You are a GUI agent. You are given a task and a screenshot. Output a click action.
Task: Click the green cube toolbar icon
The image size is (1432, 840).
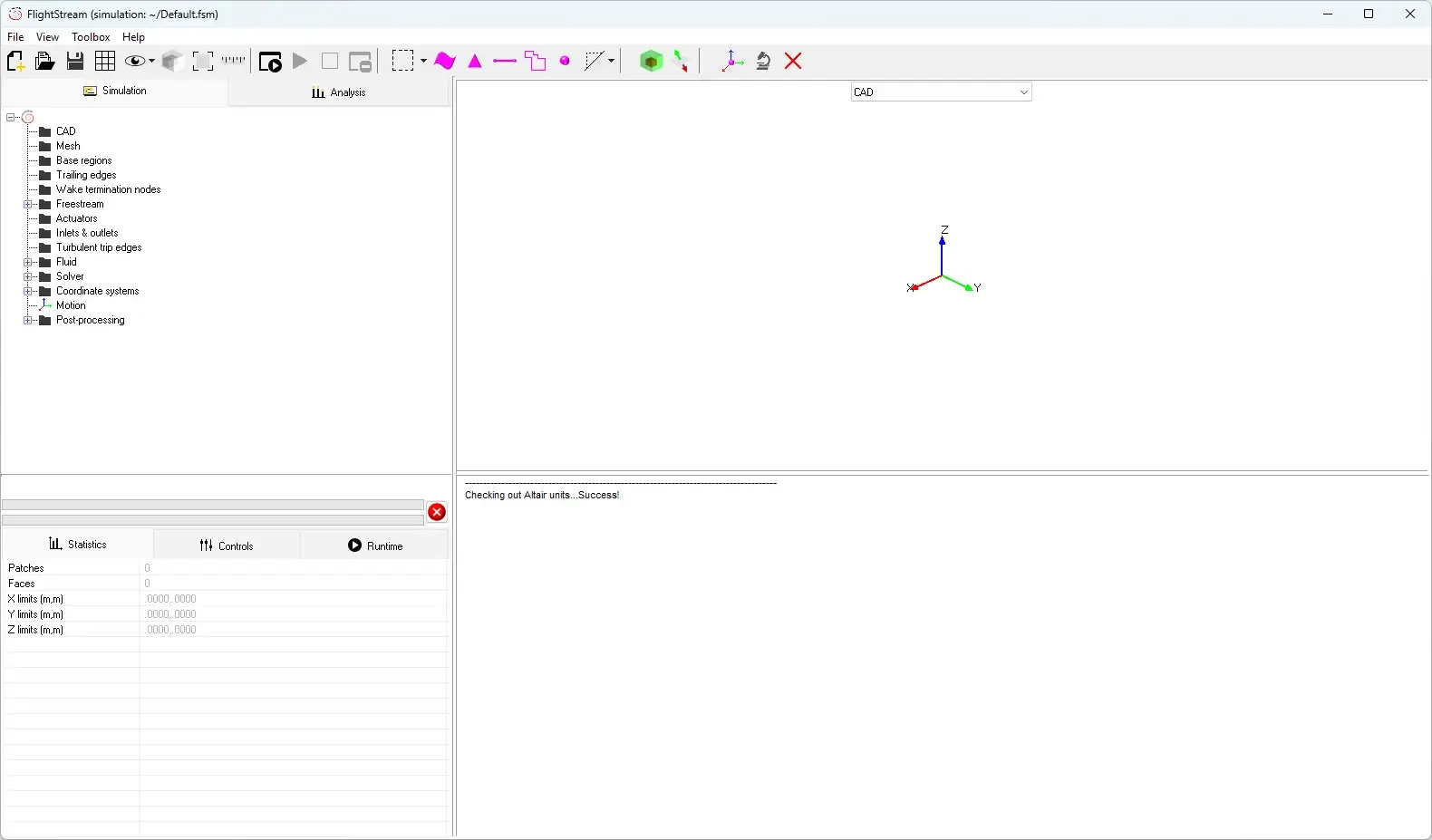click(651, 61)
